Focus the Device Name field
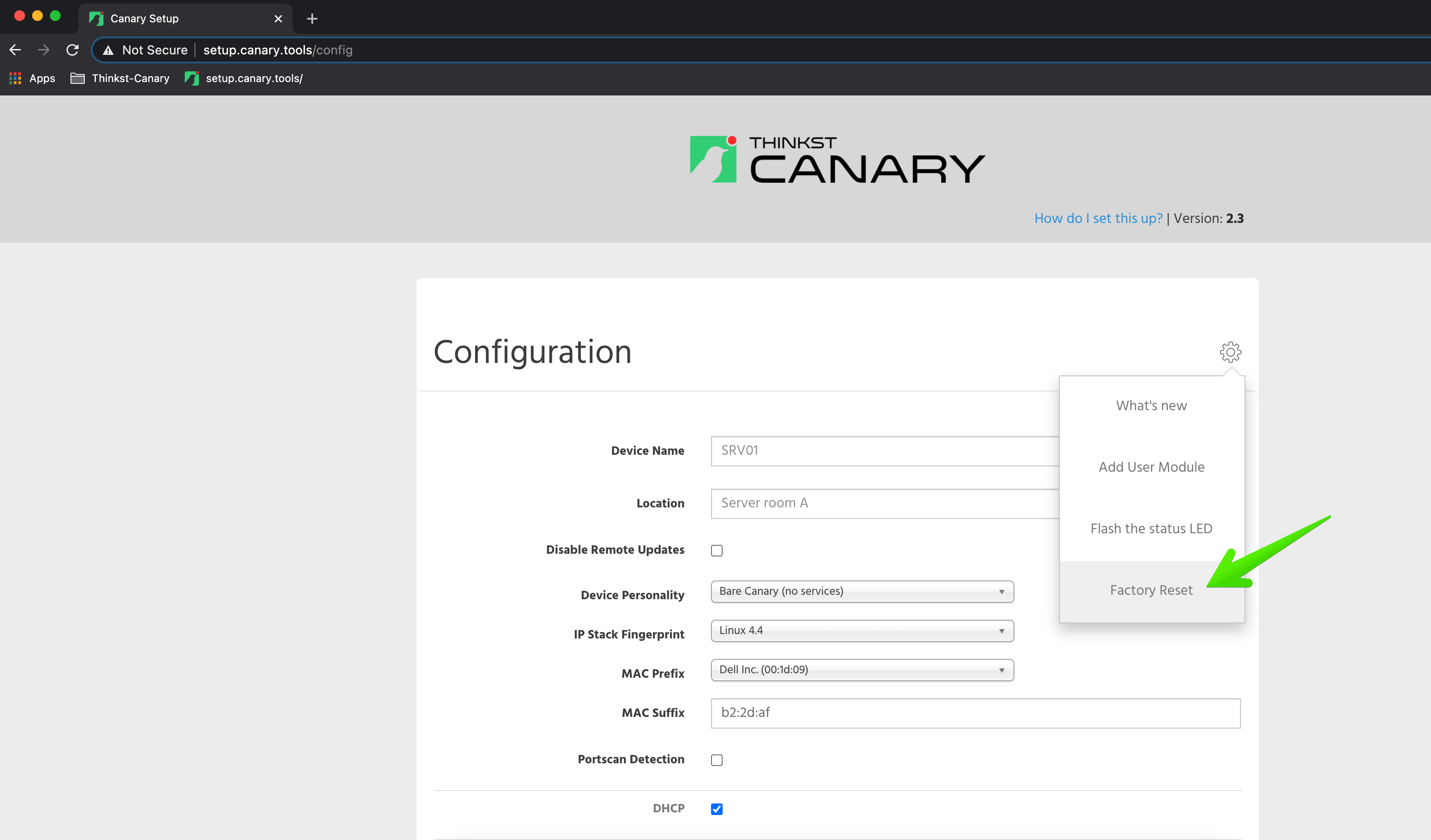This screenshot has width=1431, height=840. [885, 451]
